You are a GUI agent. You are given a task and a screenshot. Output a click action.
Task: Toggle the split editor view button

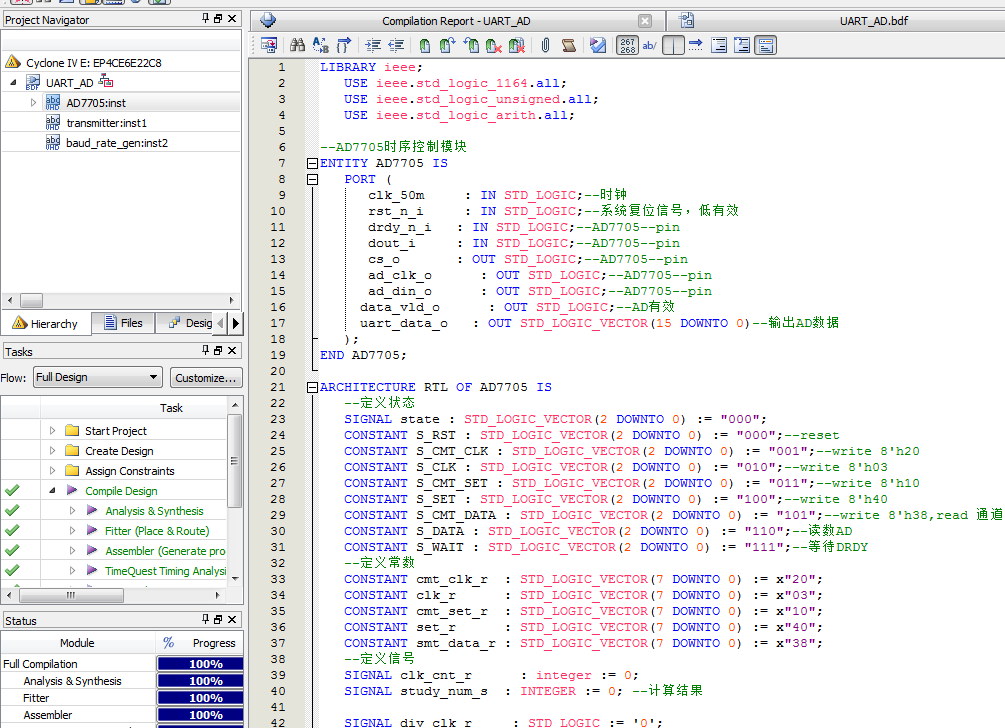pos(673,45)
